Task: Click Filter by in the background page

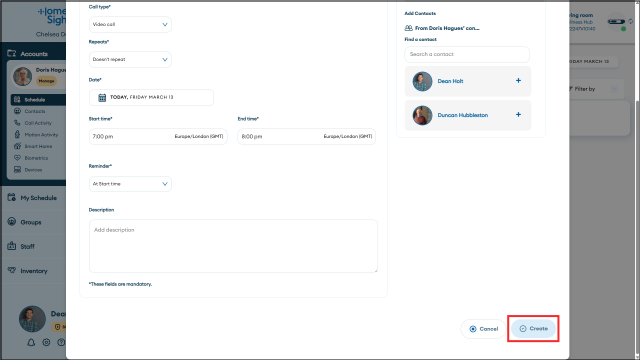Action: [x=584, y=89]
